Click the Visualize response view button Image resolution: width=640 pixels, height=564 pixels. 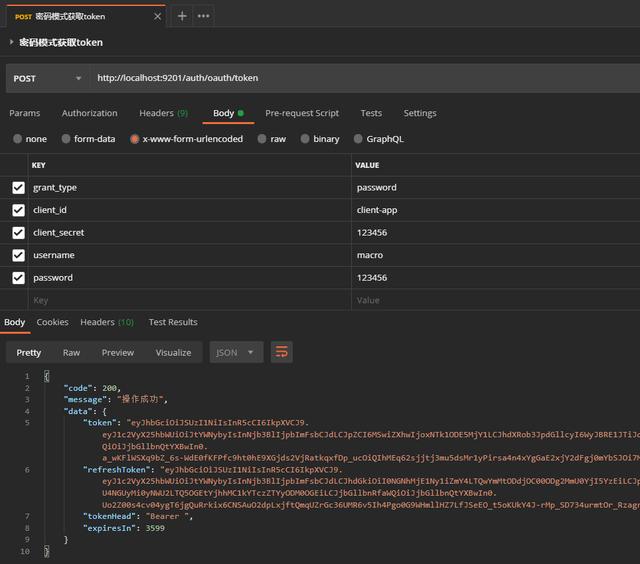[x=173, y=352]
